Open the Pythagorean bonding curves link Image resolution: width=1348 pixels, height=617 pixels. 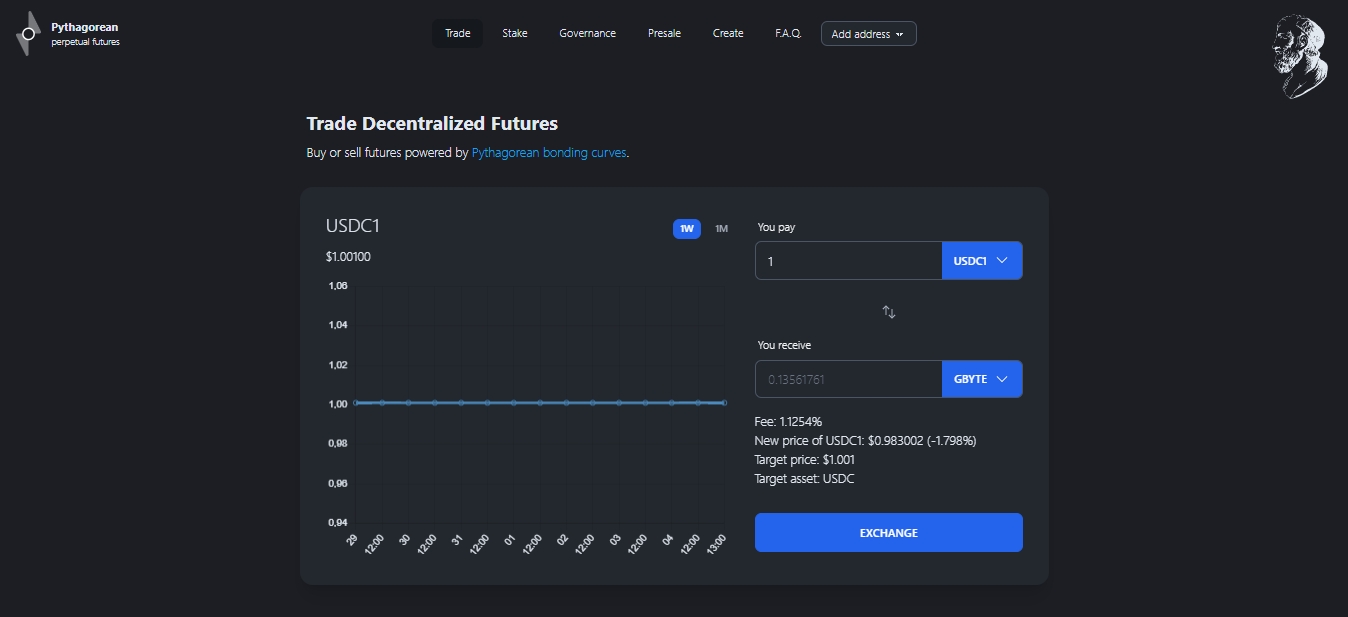pyautogui.click(x=549, y=153)
